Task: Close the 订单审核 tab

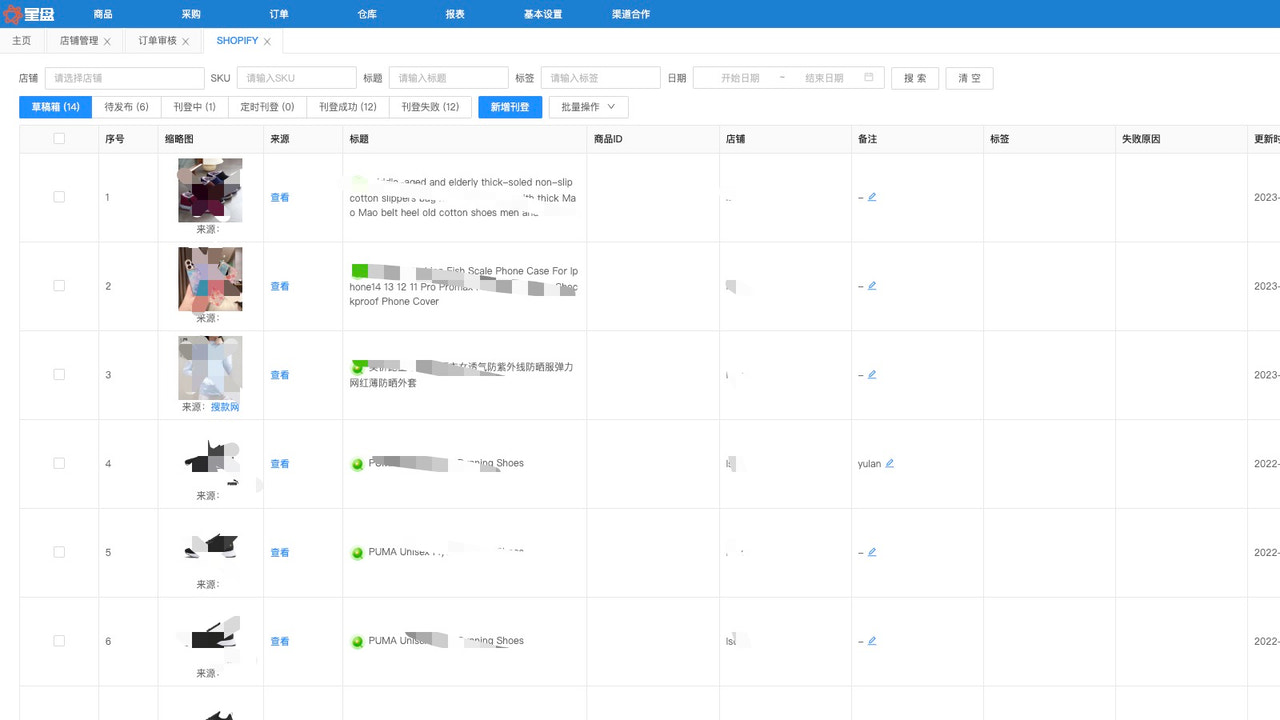Action: coord(185,41)
